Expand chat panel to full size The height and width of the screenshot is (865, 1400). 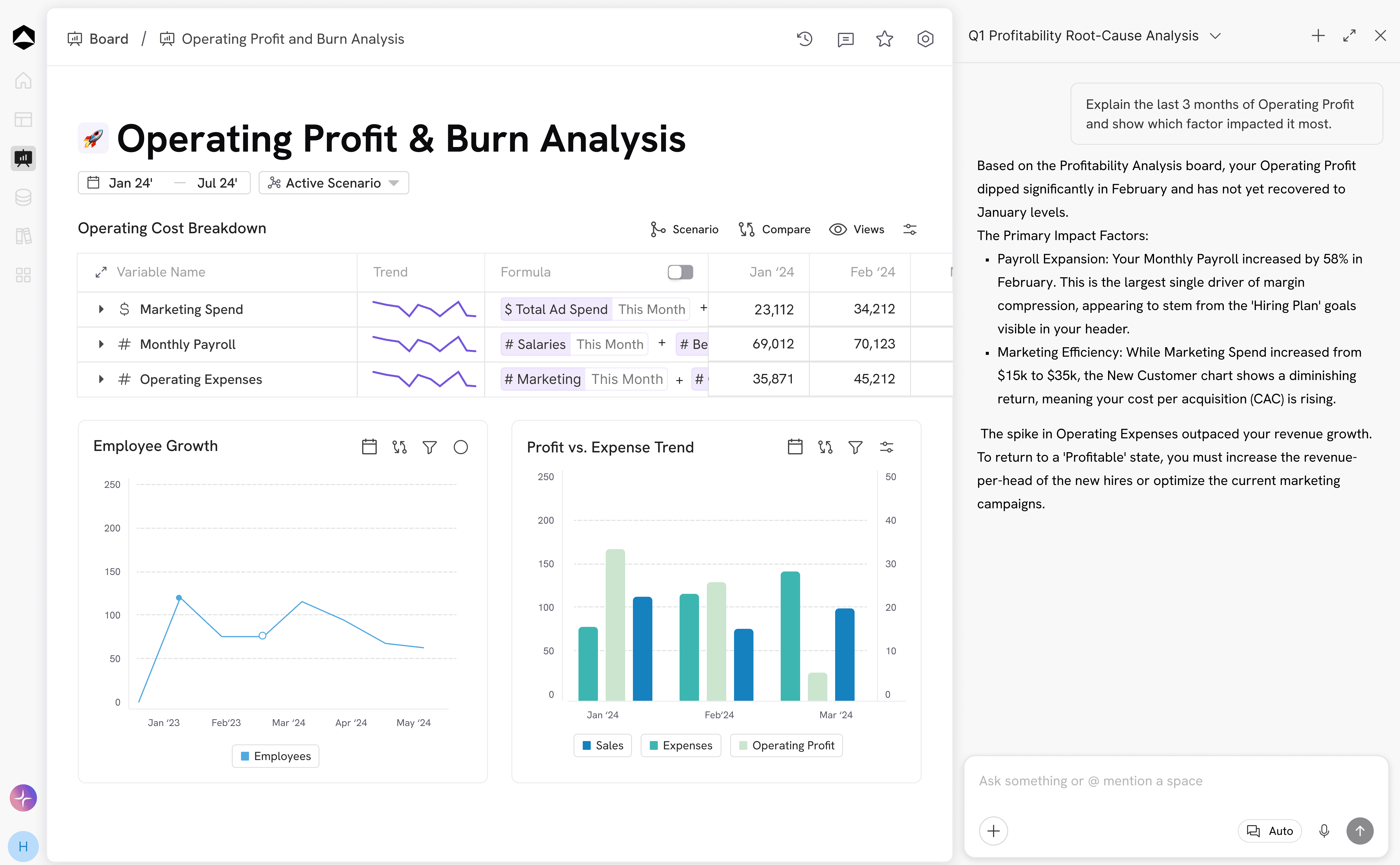click(x=1349, y=35)
